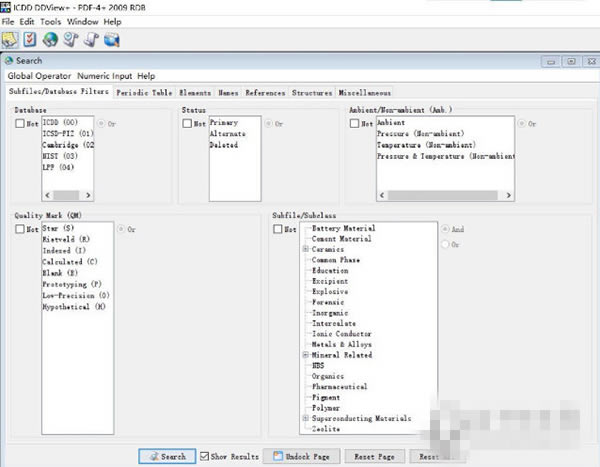Select Primary in the Status list
The height and width of the screenshot is (467, 600).
pos(224,123)
